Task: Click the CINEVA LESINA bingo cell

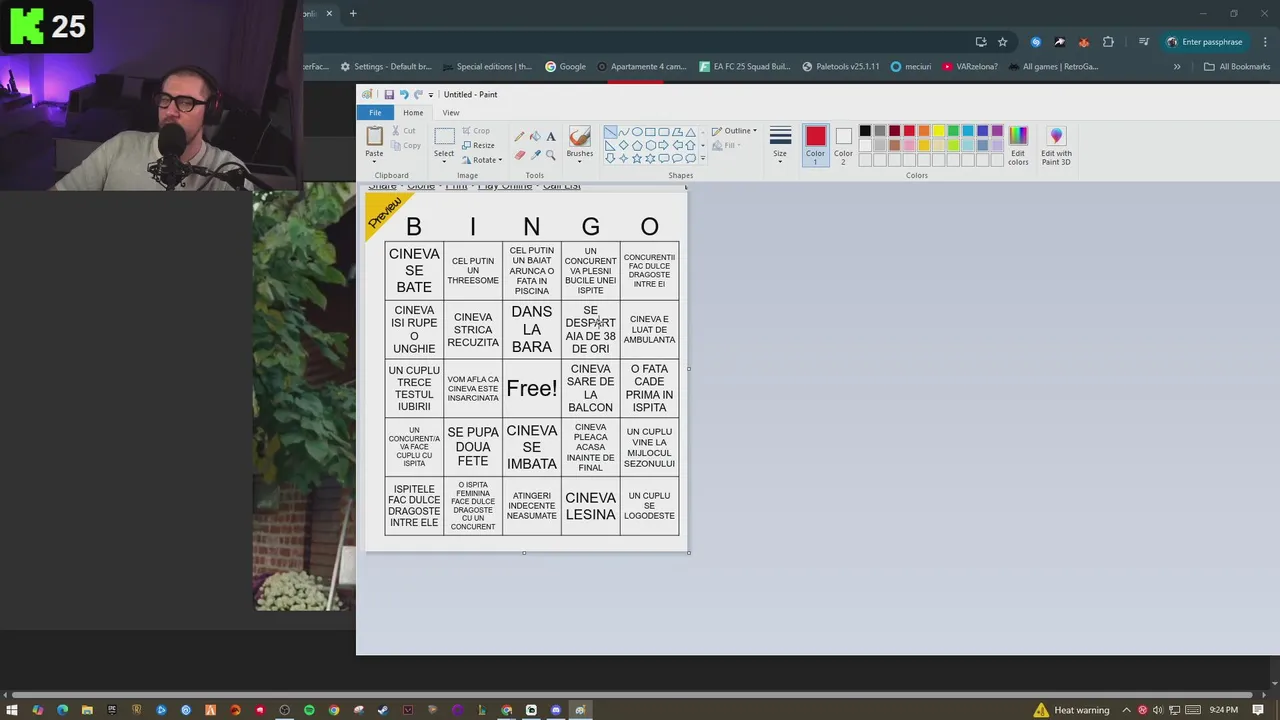Action: [x=590, y=506]
